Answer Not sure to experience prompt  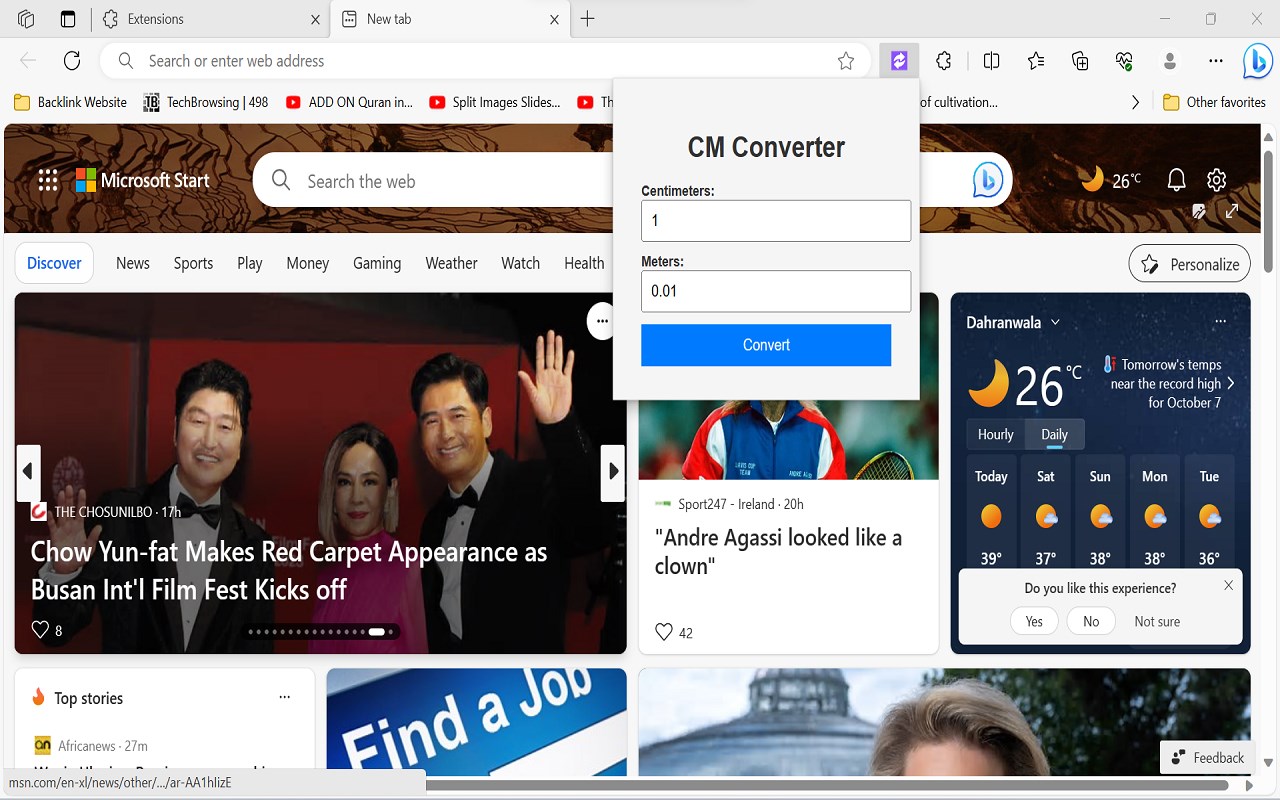1157,621
